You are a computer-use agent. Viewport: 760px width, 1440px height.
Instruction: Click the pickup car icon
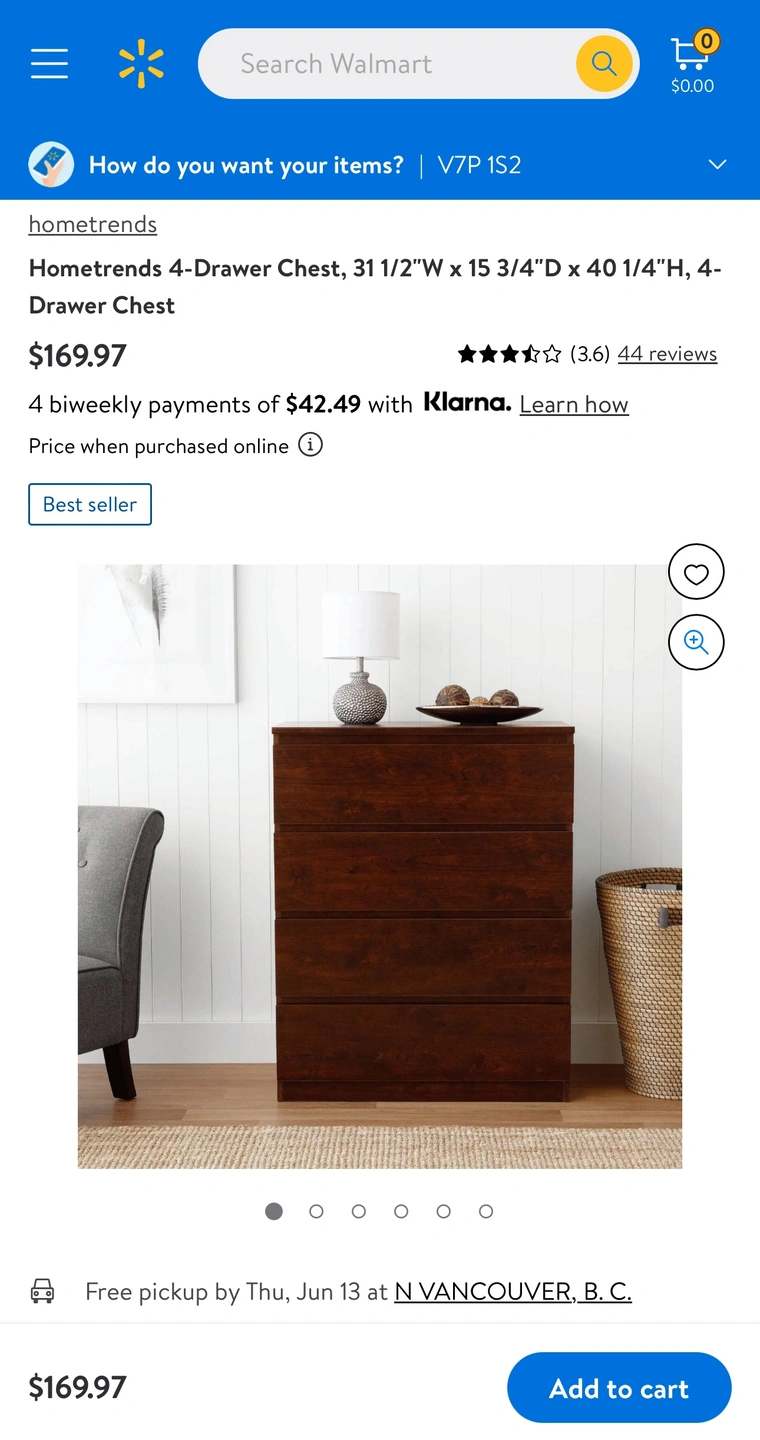pyautogui.click(x=42, y=1290)
